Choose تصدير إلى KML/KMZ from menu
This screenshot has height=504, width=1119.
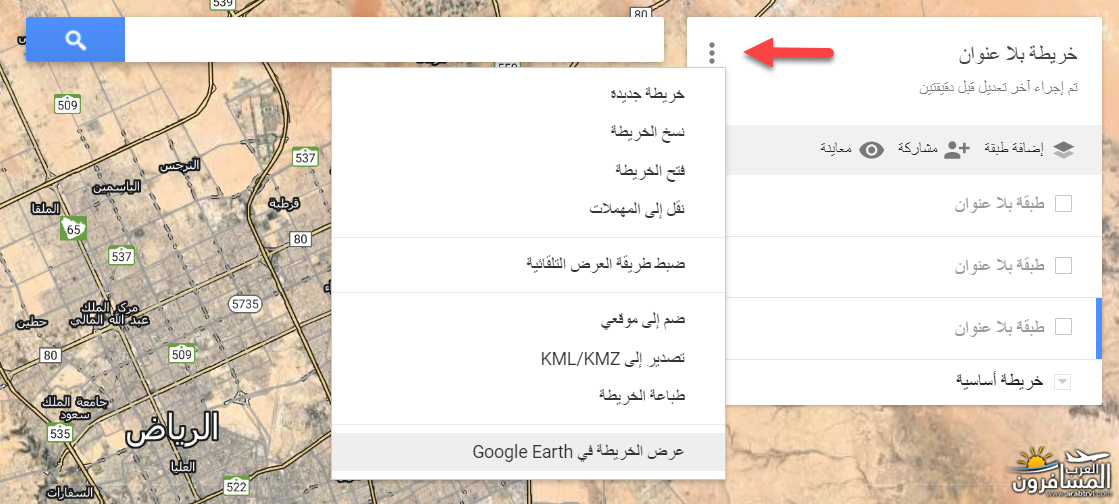[x=613, y=357]
